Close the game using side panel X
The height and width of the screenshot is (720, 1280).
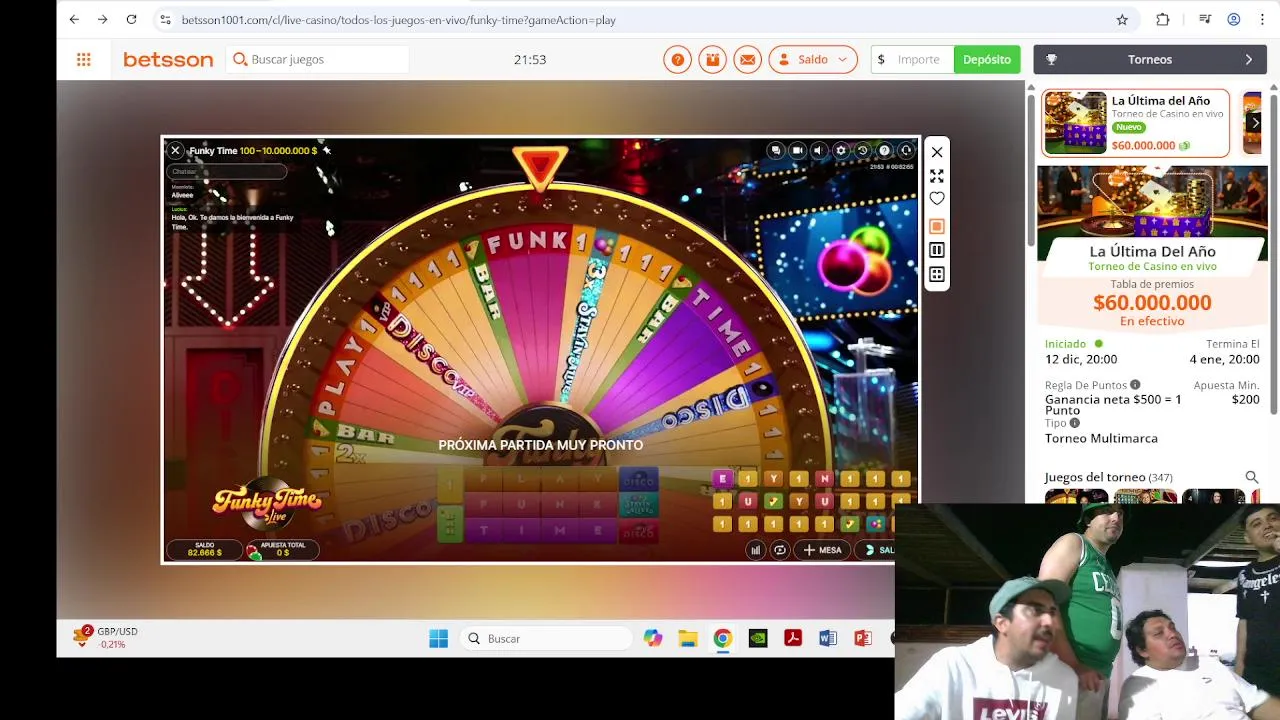point(937,152)
